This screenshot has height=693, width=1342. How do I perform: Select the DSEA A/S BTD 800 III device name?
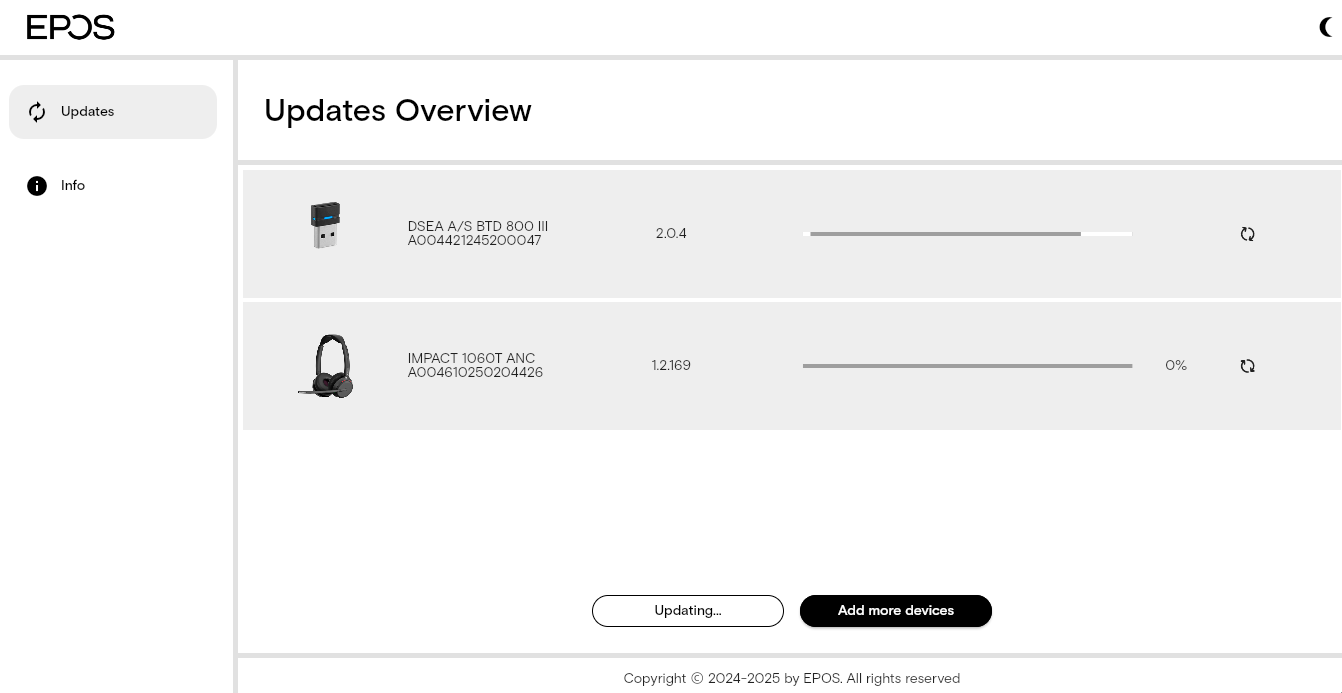coord(478,227)
